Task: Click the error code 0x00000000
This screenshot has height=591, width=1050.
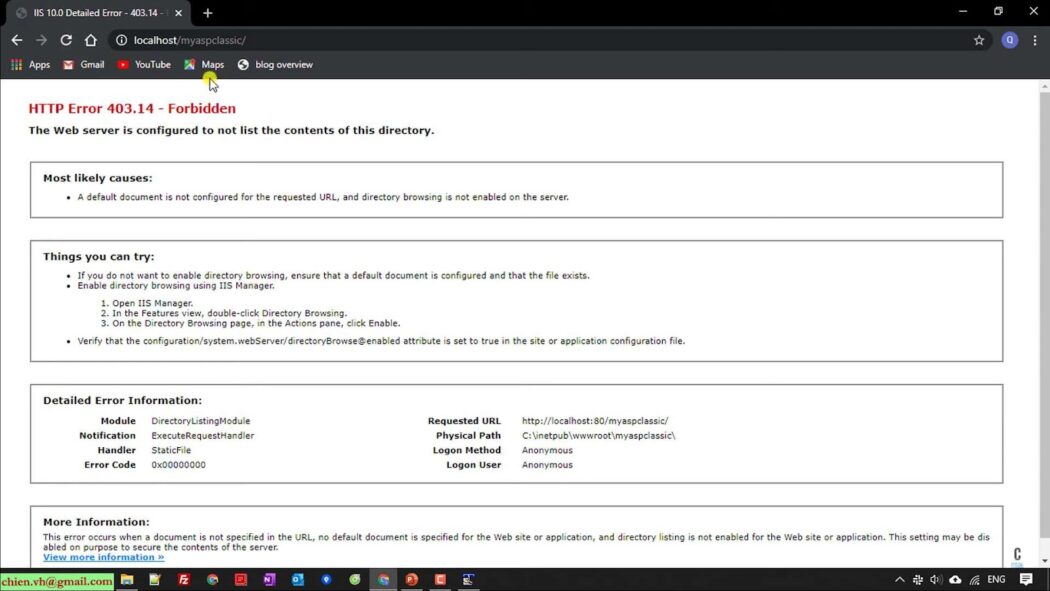Action: pyautogui.click(x=178, y=465)
